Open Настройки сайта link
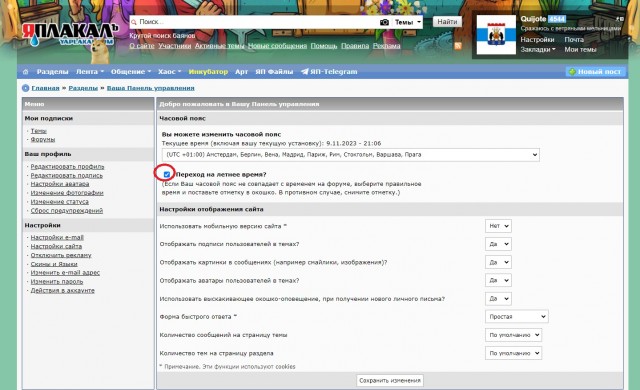This screenshot has width=640, height=390. 56,246
